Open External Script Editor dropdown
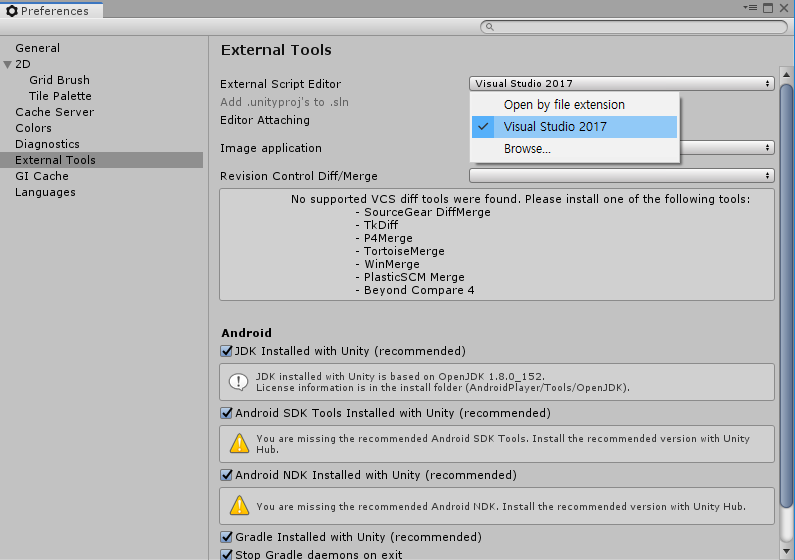 [622, 84]
